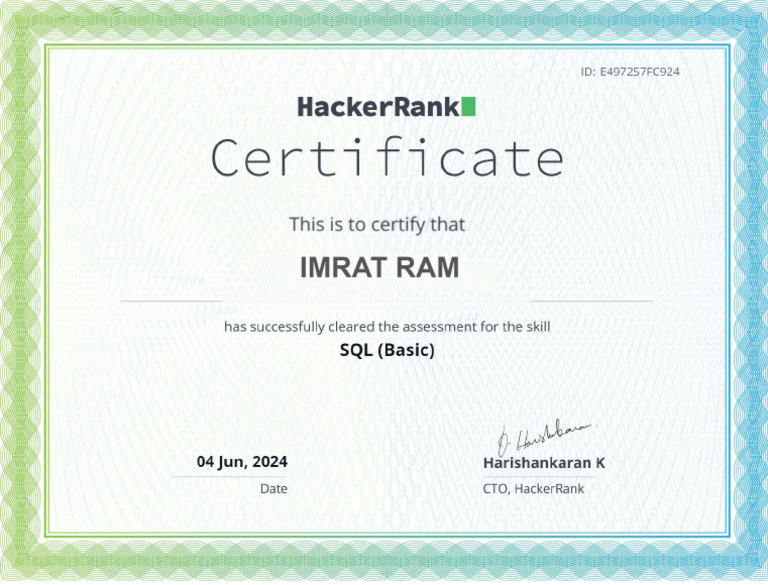Click the 'Date' label
This screenshot has width=768, height=585.
(x=274, y=488)
